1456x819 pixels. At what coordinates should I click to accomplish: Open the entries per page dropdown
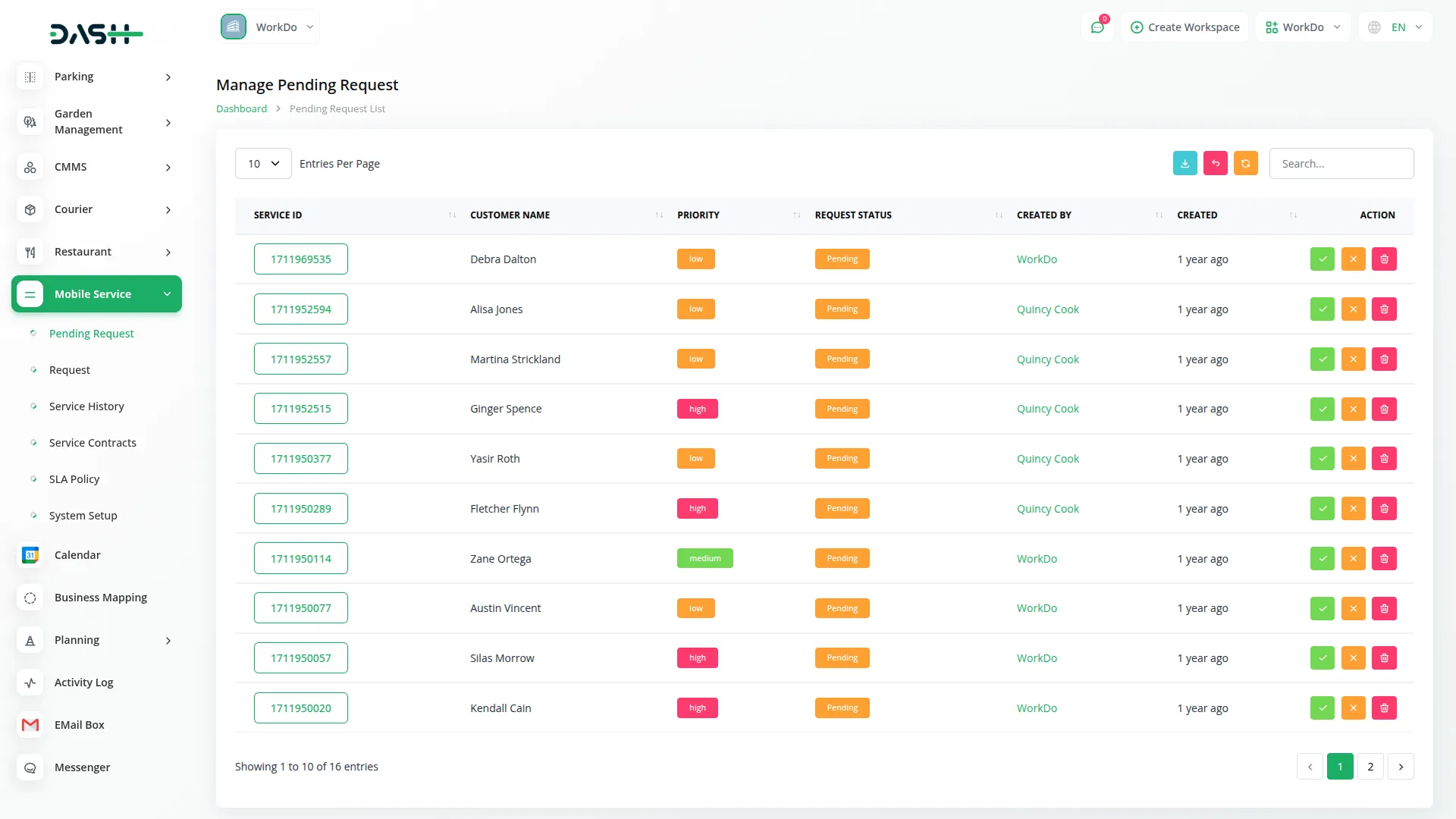click(x=263, y=164)
